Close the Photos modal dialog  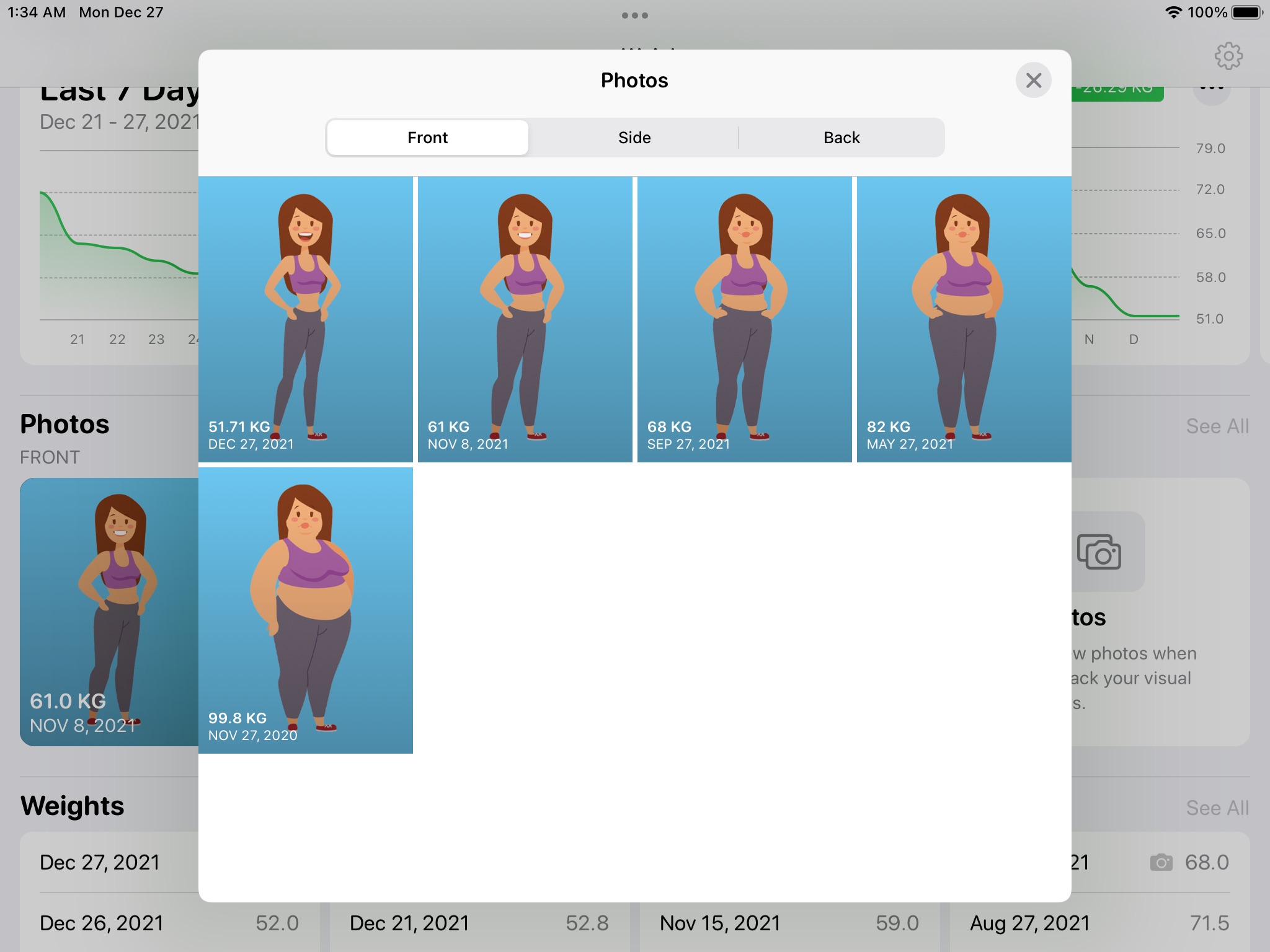tap(1033, 80)
